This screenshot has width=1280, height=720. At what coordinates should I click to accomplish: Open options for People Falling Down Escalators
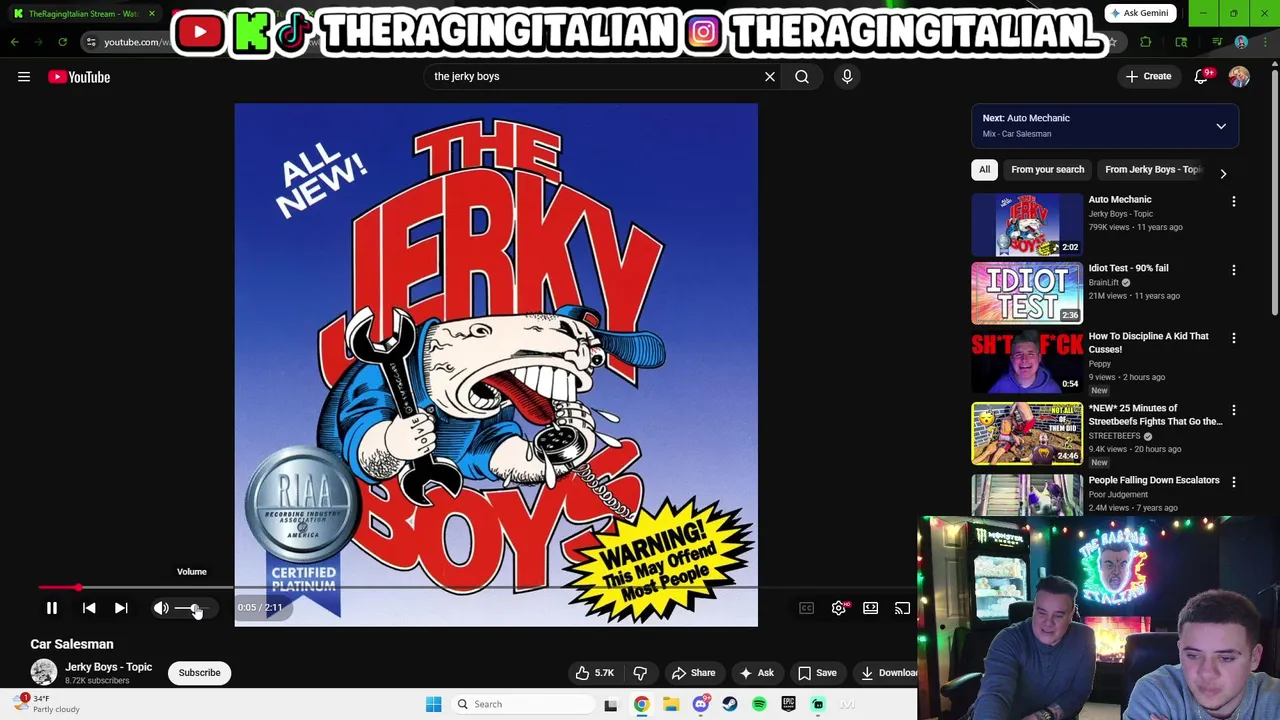coord(1234,482)
